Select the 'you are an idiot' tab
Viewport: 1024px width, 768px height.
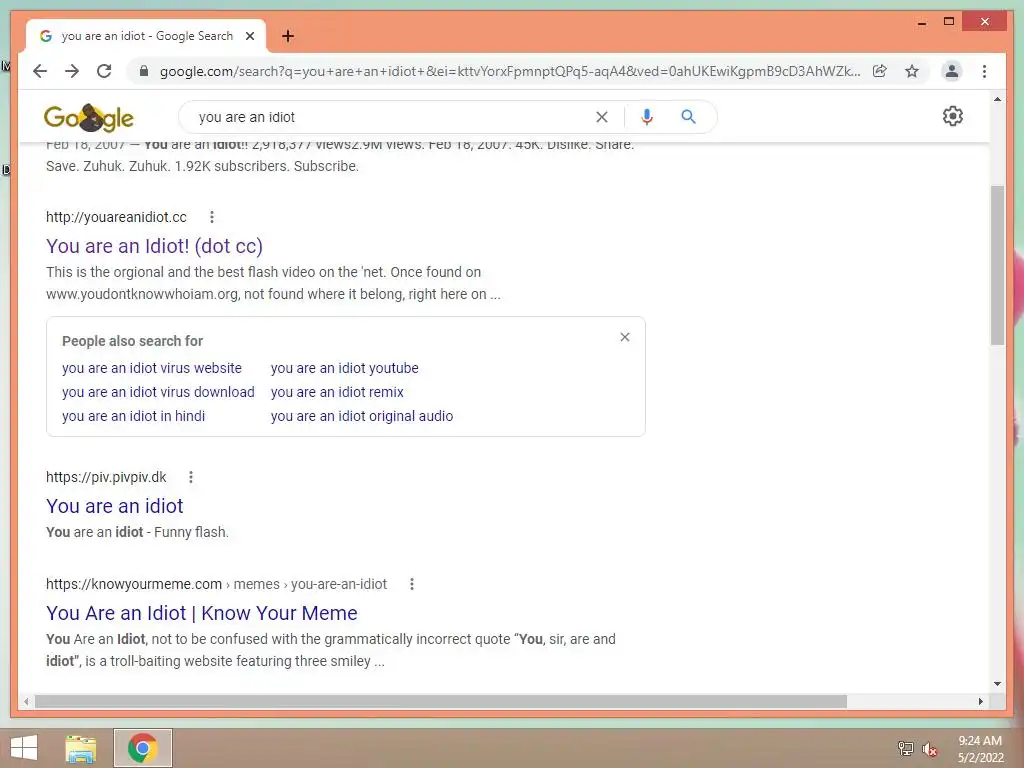(146, 36)
